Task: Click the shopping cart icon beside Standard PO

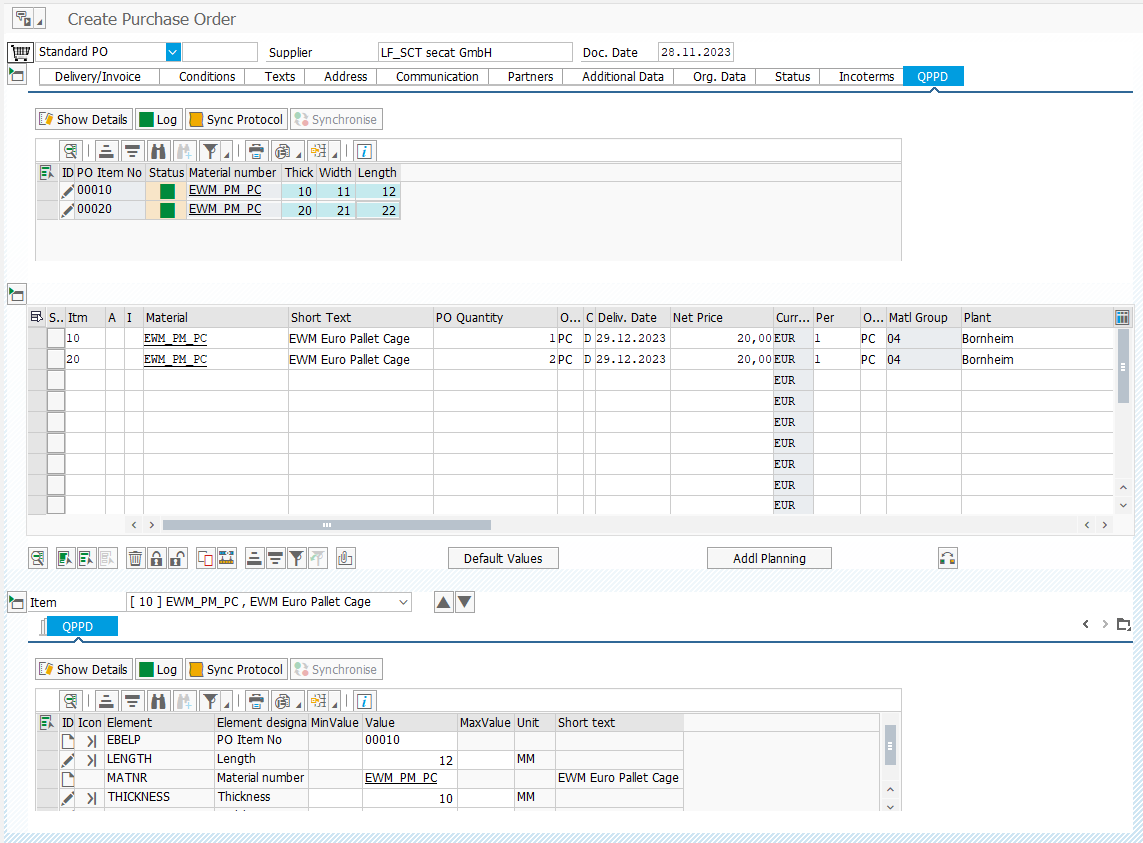Action: (x=20, y=52)
